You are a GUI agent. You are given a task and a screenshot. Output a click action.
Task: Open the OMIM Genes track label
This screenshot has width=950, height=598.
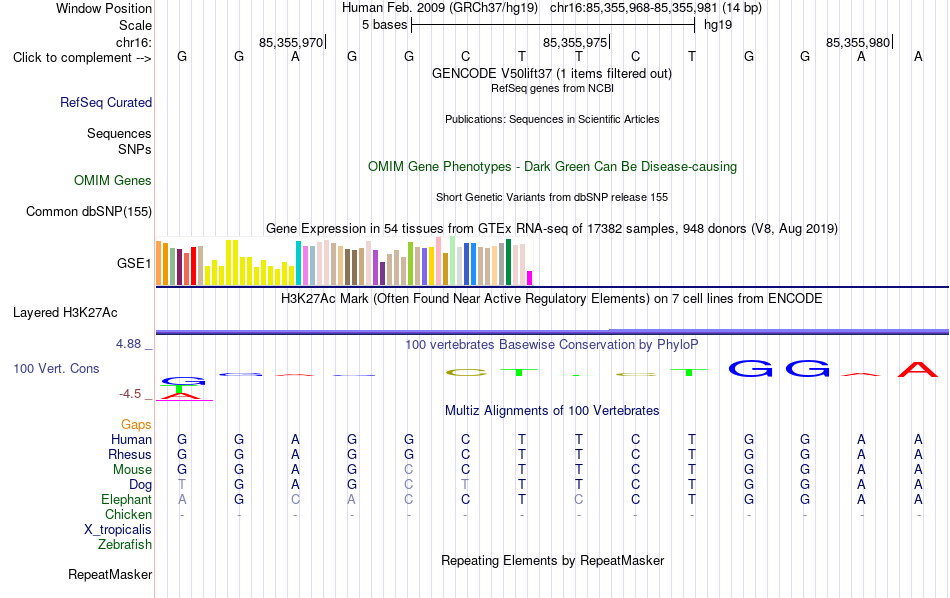pyautogui.click(x=113, y=181)
